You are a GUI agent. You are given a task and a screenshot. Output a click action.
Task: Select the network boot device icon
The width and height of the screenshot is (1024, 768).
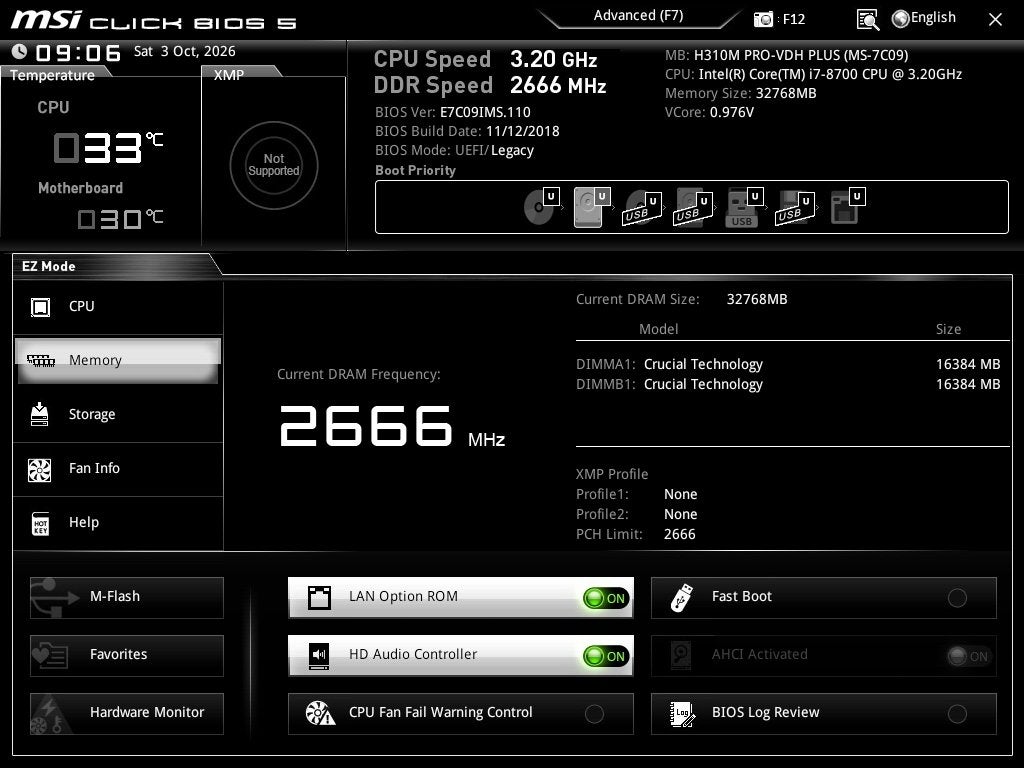tap(847, 206)
